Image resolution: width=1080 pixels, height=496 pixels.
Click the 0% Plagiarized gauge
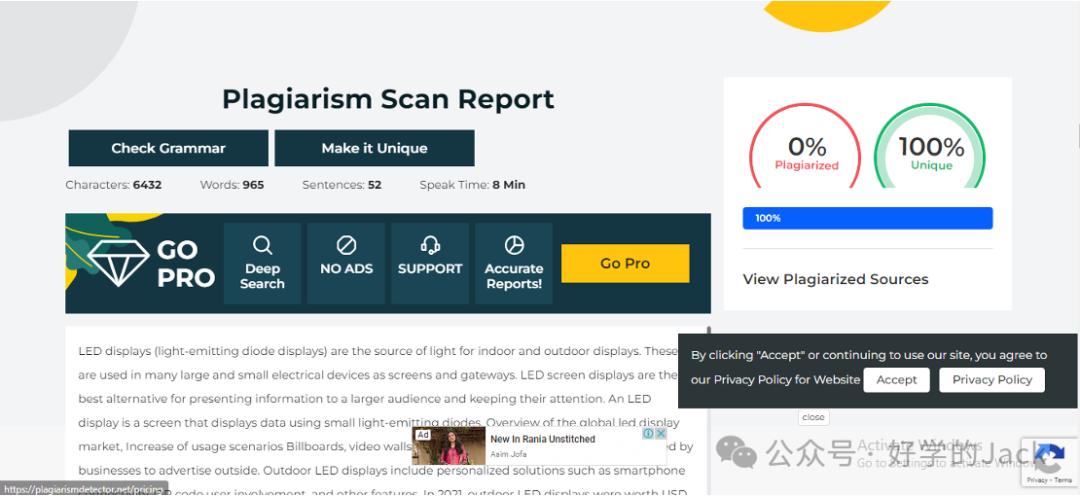[x=806, y=150]
